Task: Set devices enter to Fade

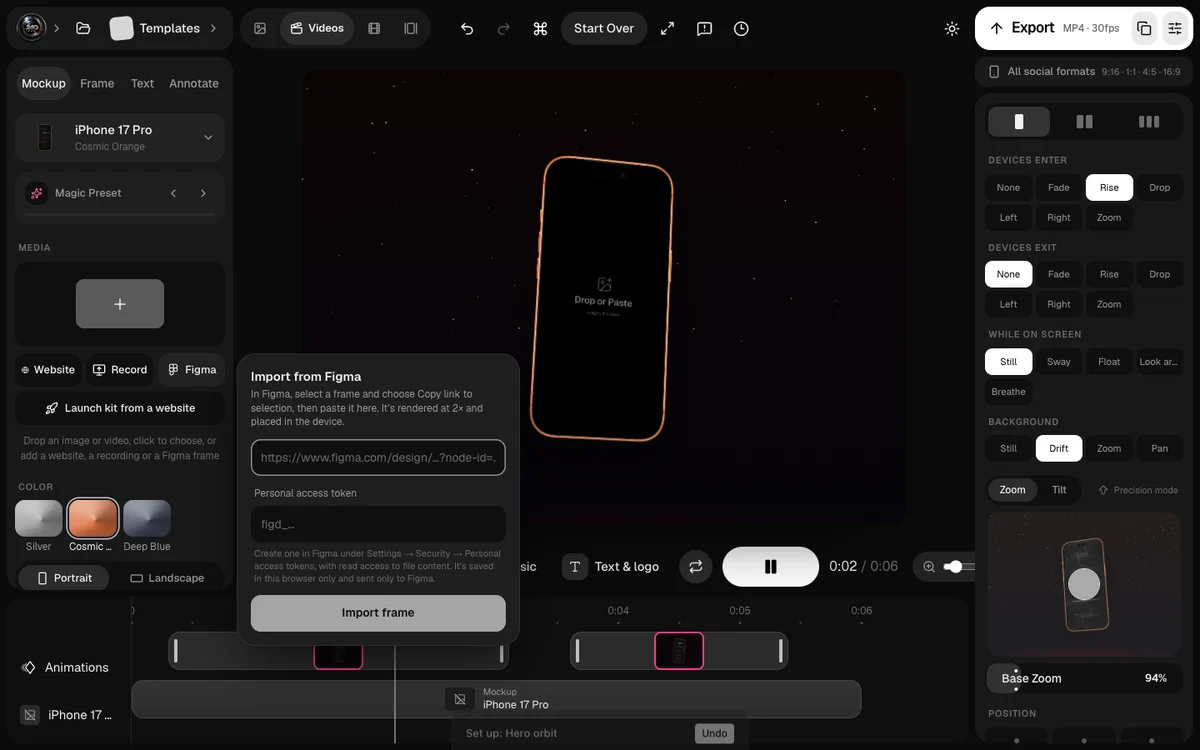Action: coord(1059,187)
